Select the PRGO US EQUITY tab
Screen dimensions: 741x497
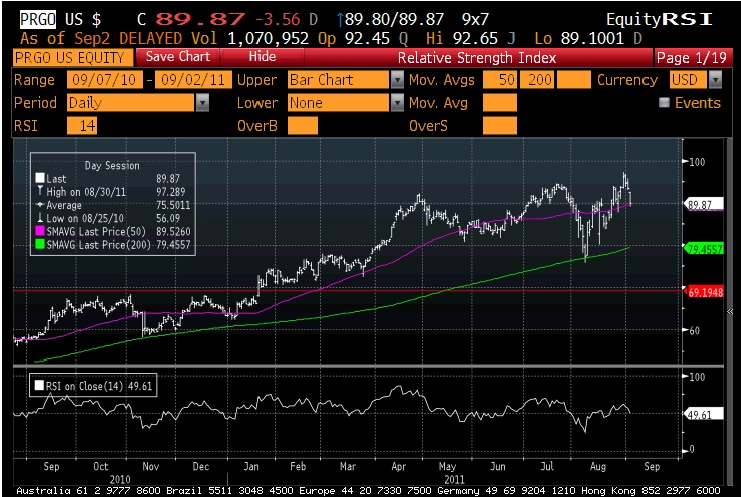[73, 58]
